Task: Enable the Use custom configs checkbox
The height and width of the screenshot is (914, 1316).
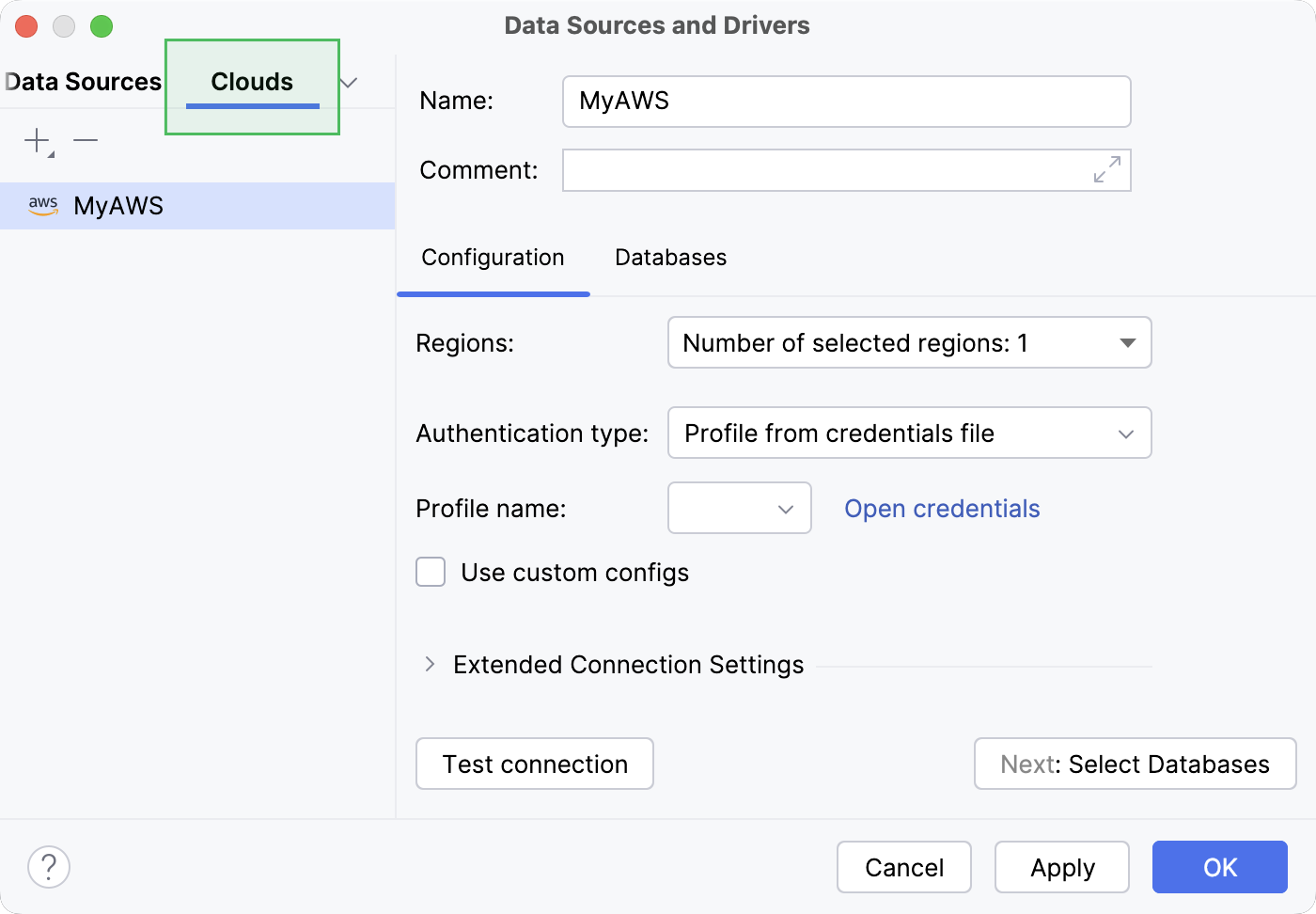Action: point(430,572)
